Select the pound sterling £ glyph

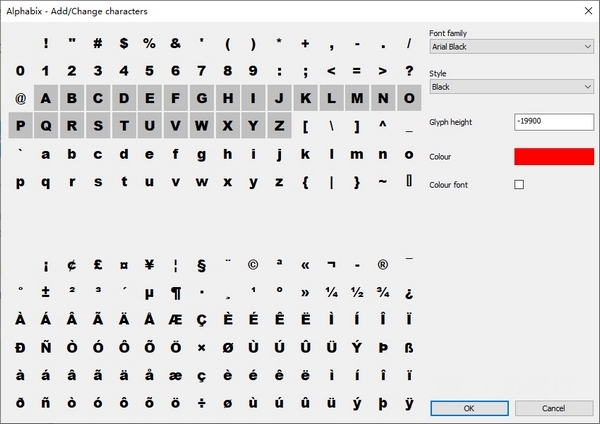98,265
